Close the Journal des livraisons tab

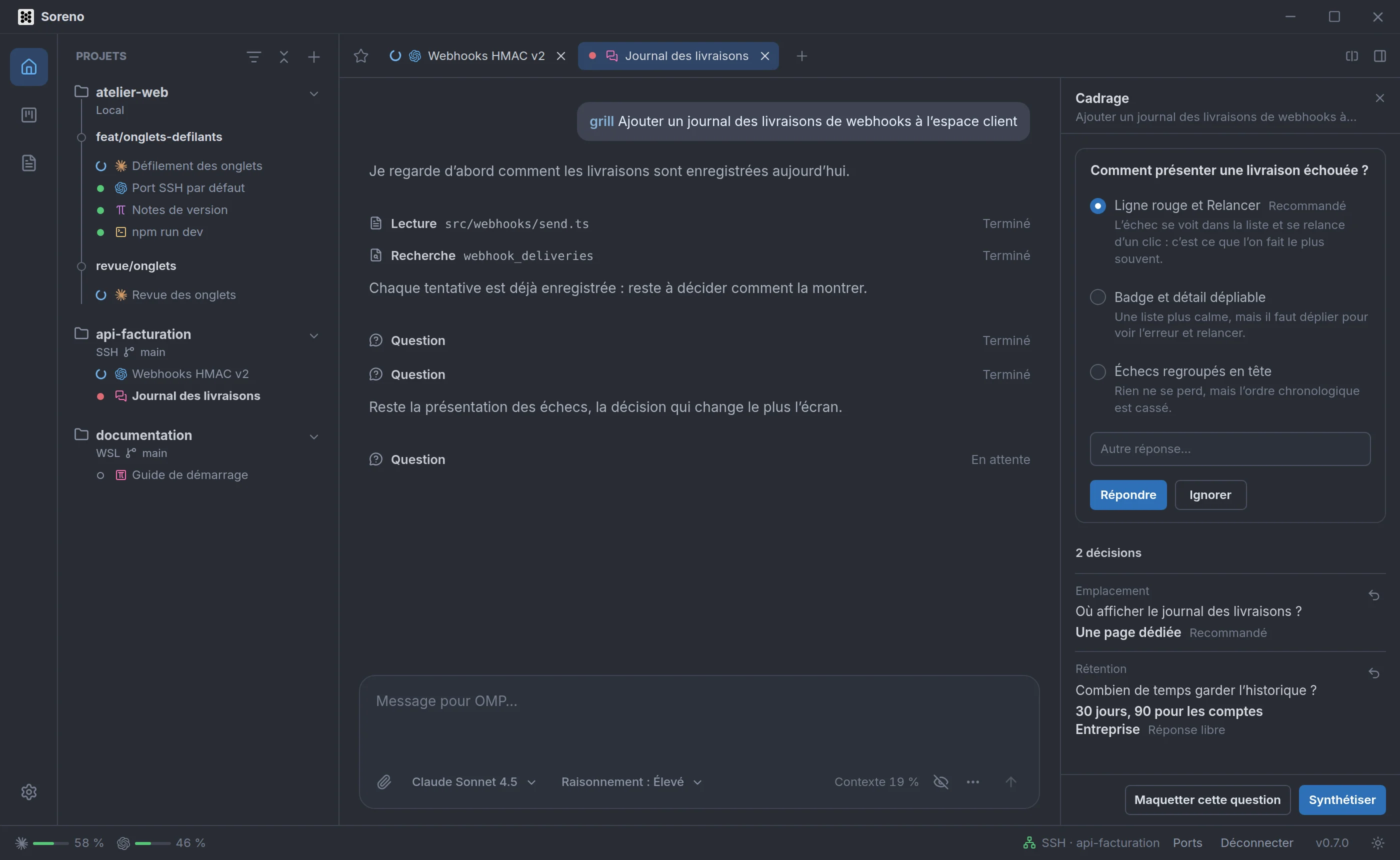(x=765, y=55)
